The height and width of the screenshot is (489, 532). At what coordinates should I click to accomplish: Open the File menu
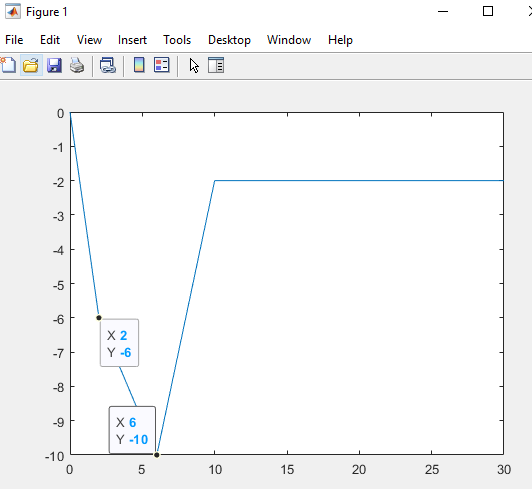[14, 40]
